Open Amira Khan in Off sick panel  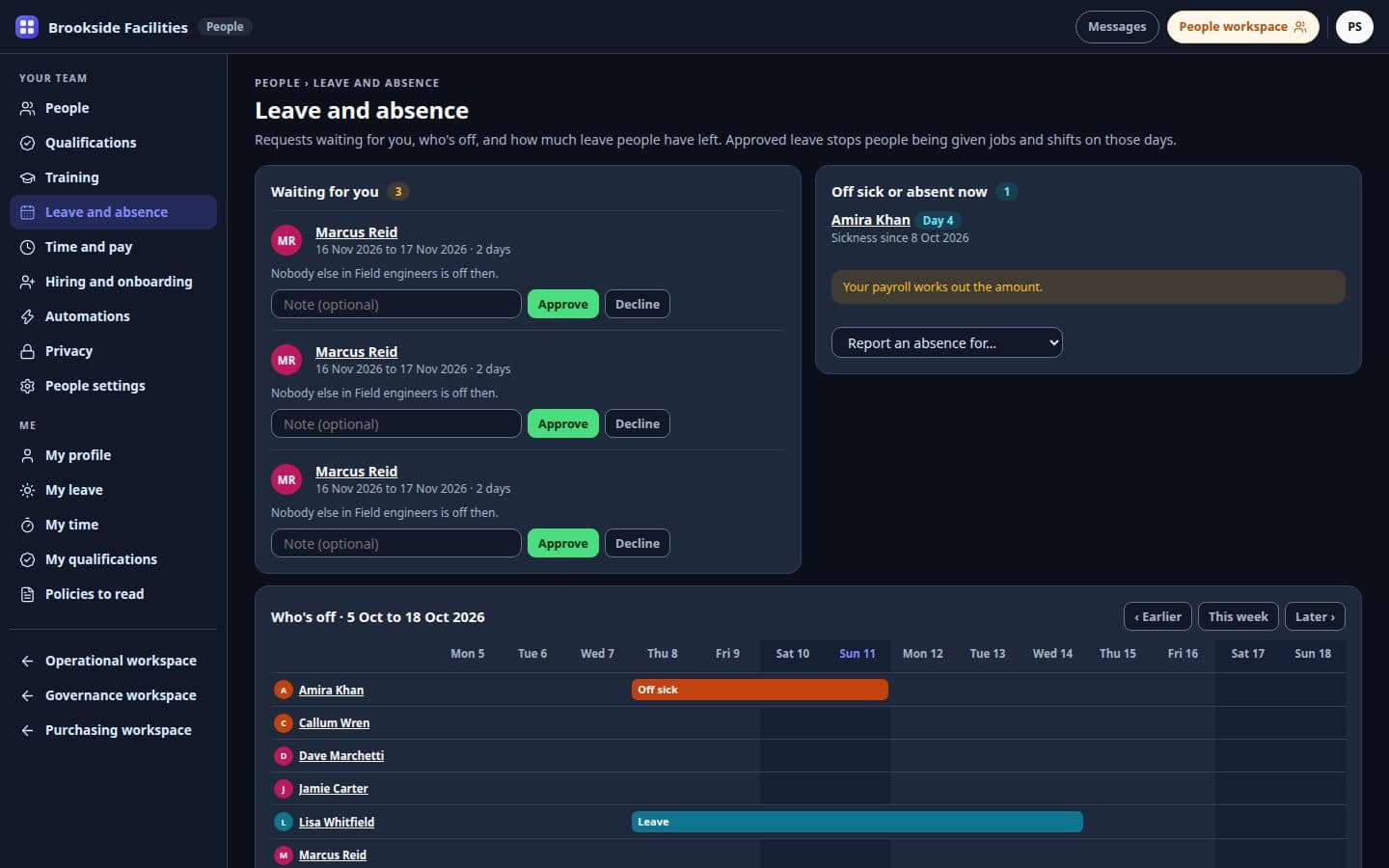(x=871, y=220)
